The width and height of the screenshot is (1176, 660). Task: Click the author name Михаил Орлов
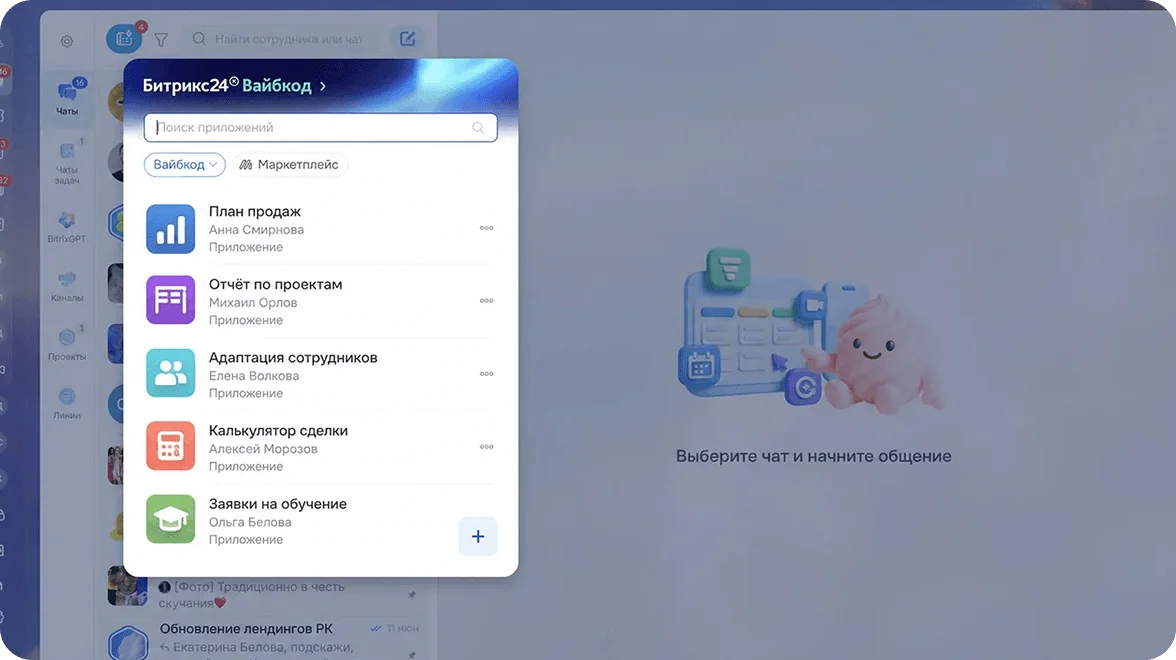click(253, 302)
